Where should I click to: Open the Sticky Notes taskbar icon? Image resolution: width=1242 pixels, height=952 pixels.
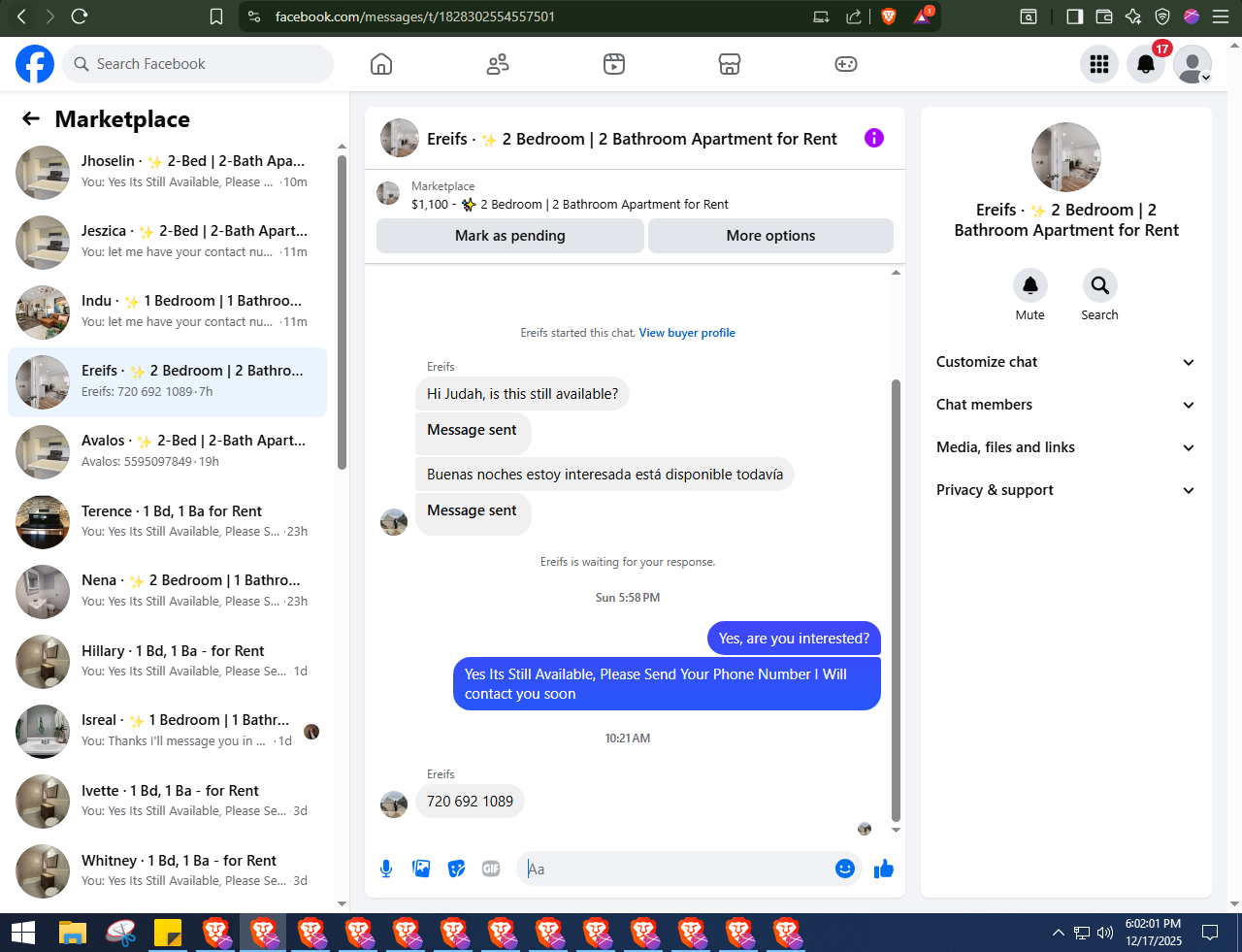(168, 934)
